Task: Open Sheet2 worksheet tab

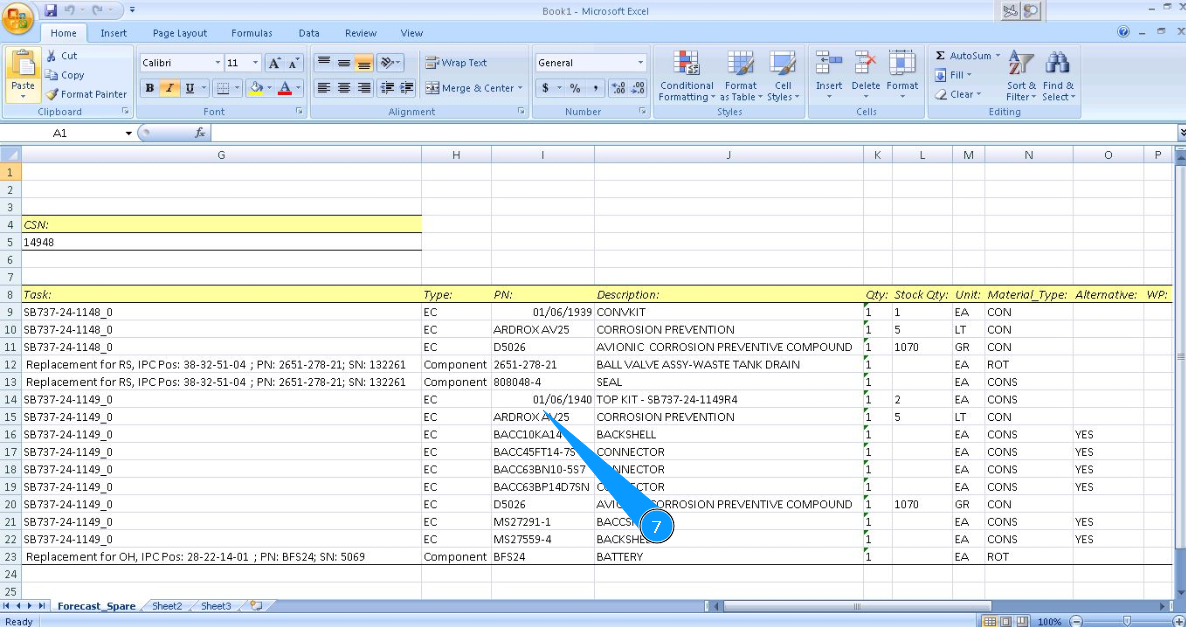Action: coord(166,606)
